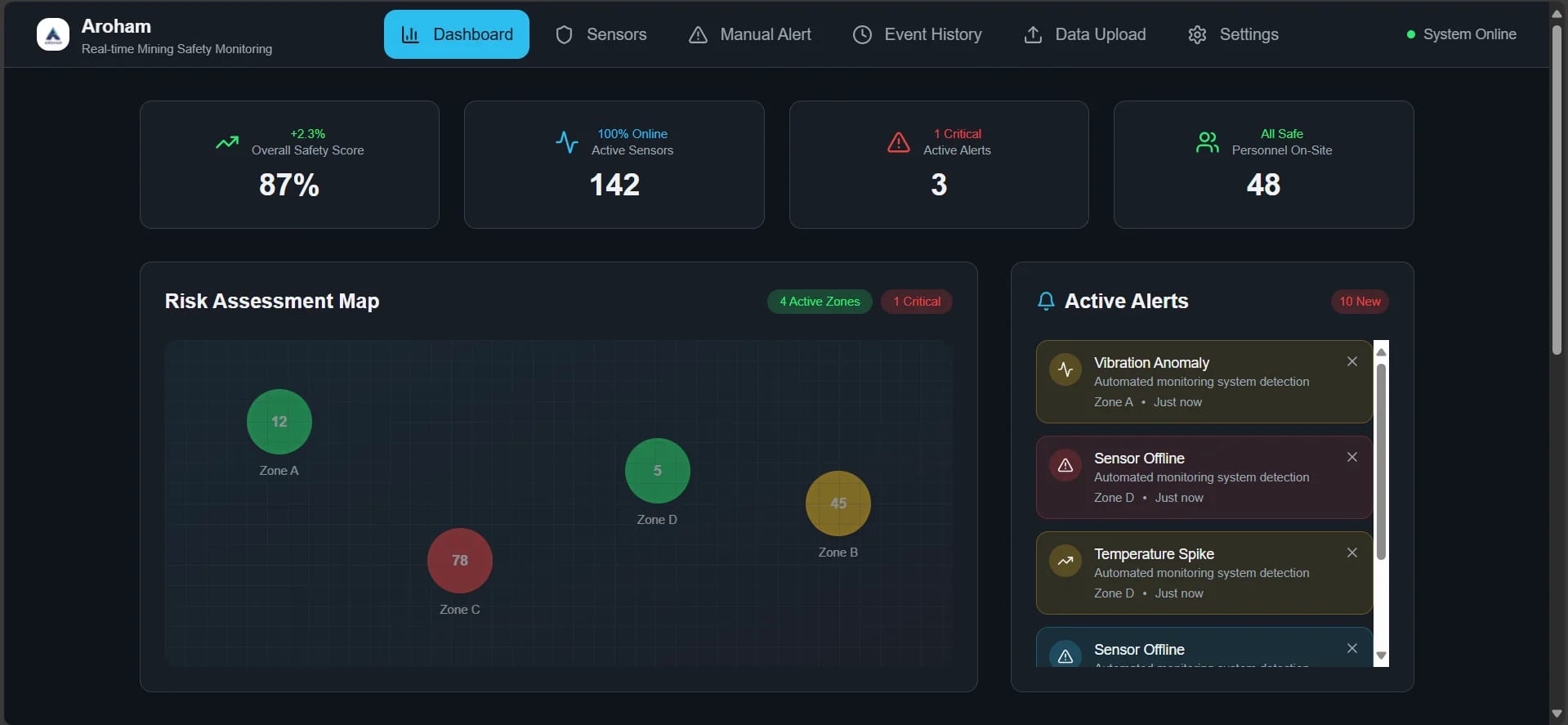Click the Temperature Spike alert title
1568x725 pixels.
click(1154, 554)
